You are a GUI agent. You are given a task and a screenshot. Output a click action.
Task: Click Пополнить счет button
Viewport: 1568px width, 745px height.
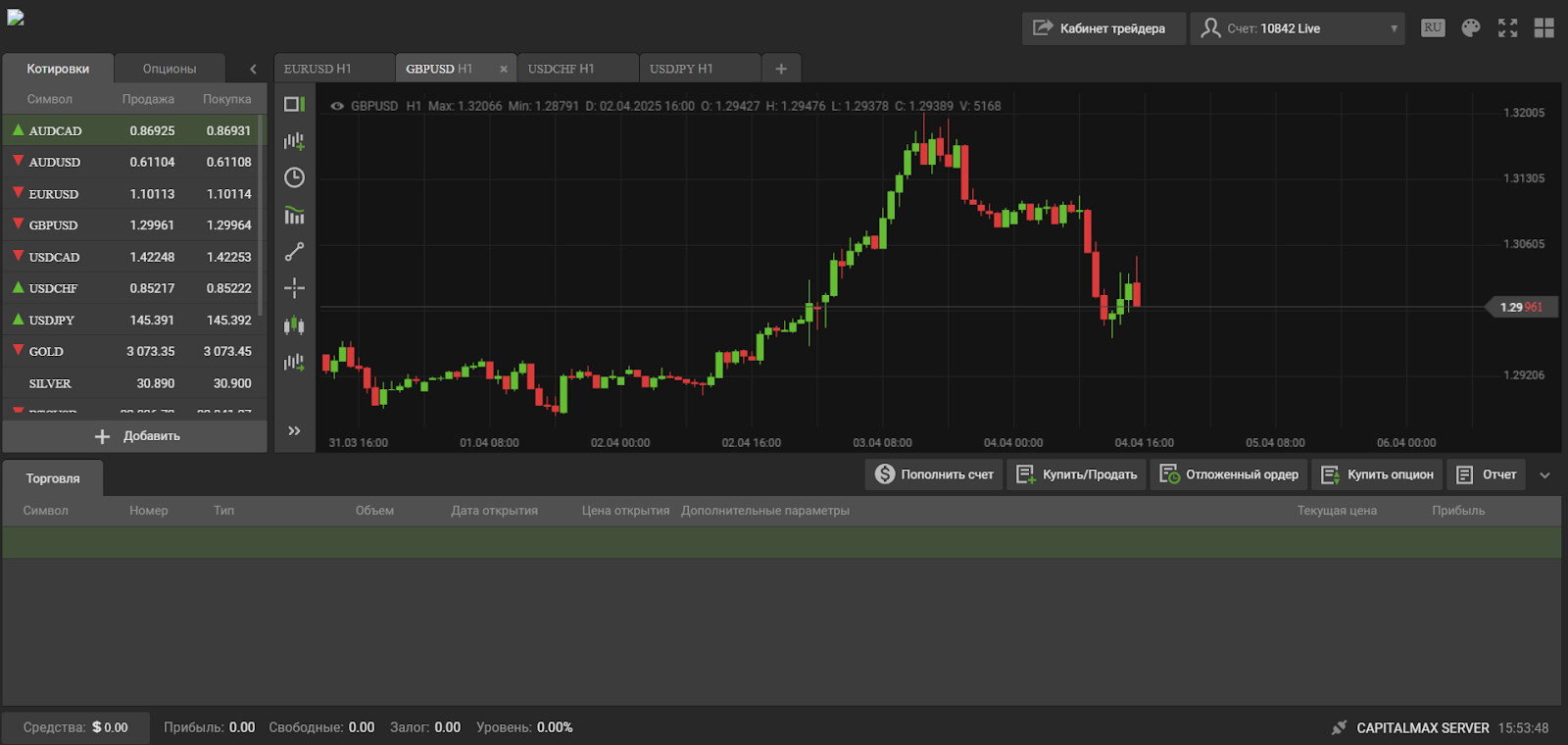click(934, 474)
